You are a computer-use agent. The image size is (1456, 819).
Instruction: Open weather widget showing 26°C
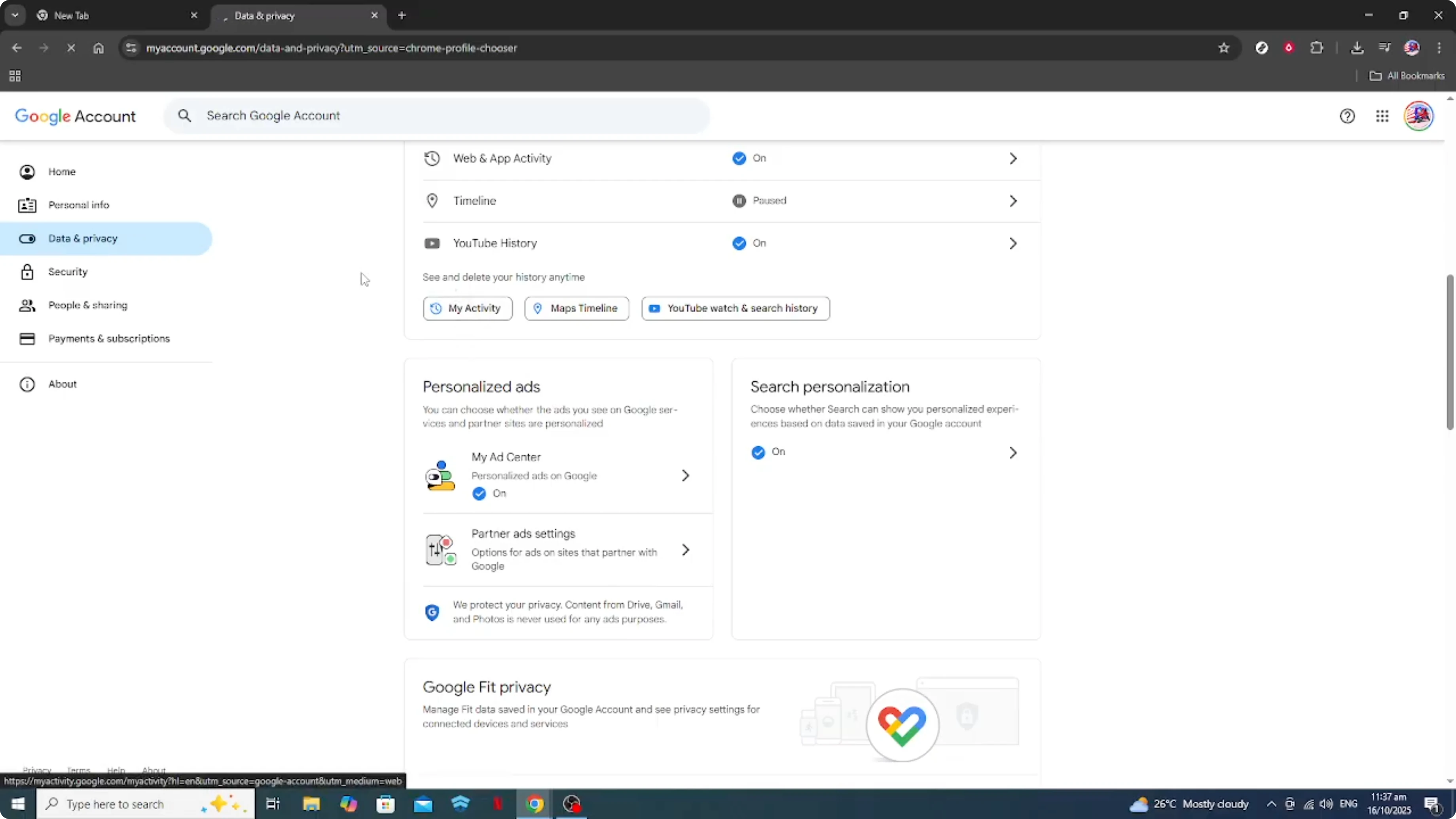coord(1189,804)
